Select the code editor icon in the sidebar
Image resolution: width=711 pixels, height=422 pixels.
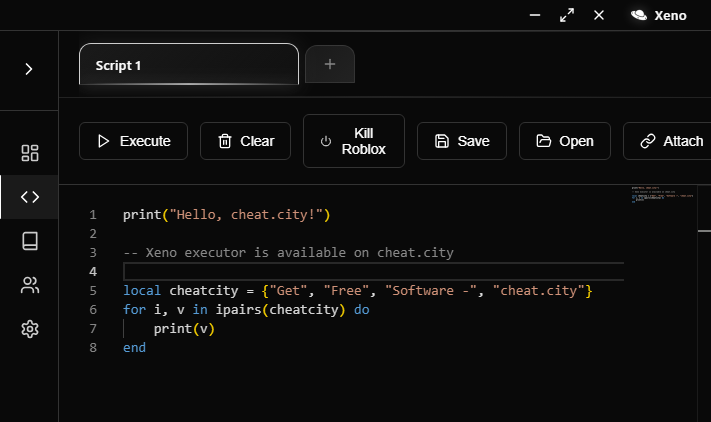29,197
